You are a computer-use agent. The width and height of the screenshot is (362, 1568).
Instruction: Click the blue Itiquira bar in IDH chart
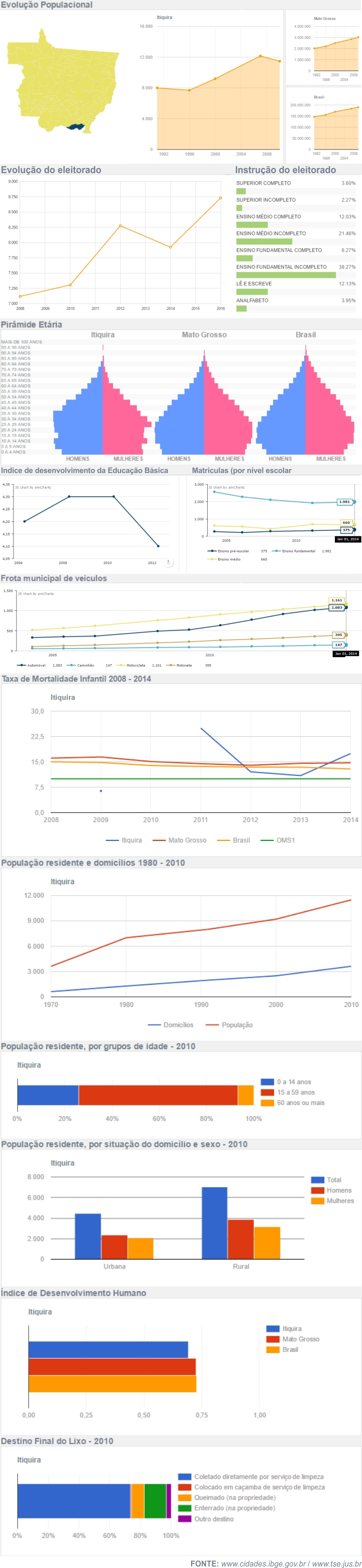(108, 1350)
